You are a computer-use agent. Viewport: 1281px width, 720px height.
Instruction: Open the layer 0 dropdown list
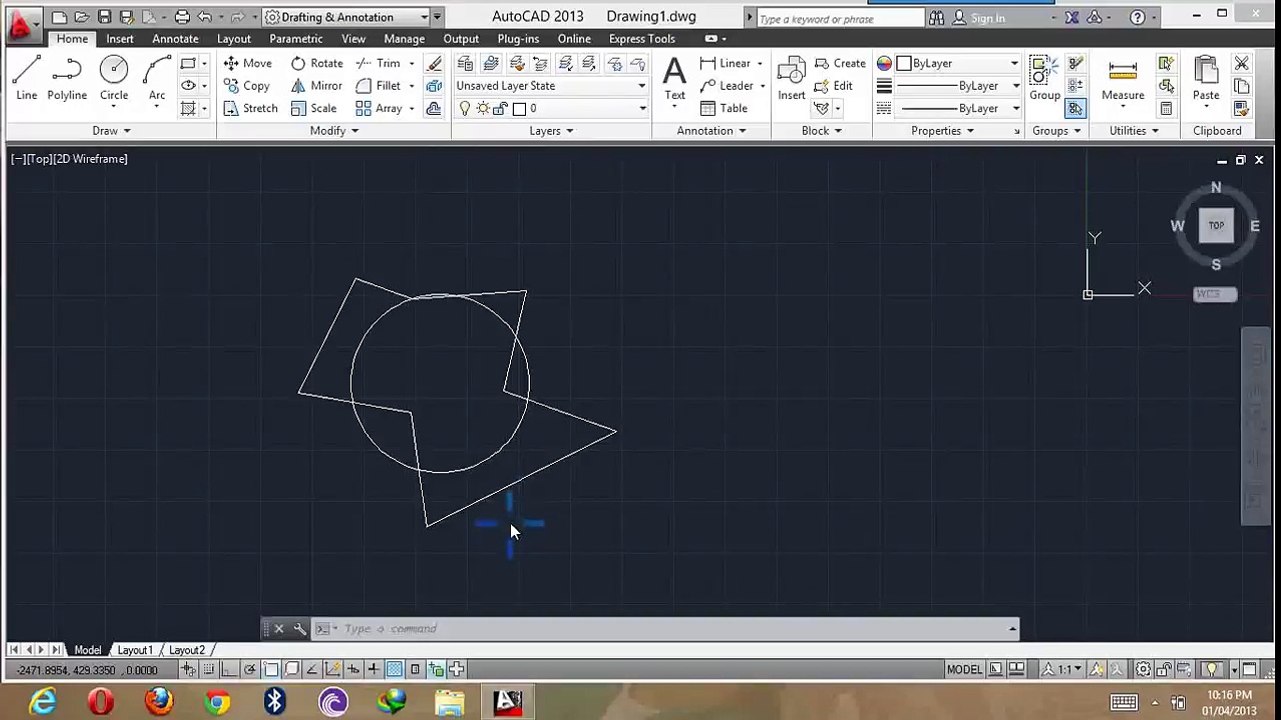pyautogui.click(x=550, y=108)
